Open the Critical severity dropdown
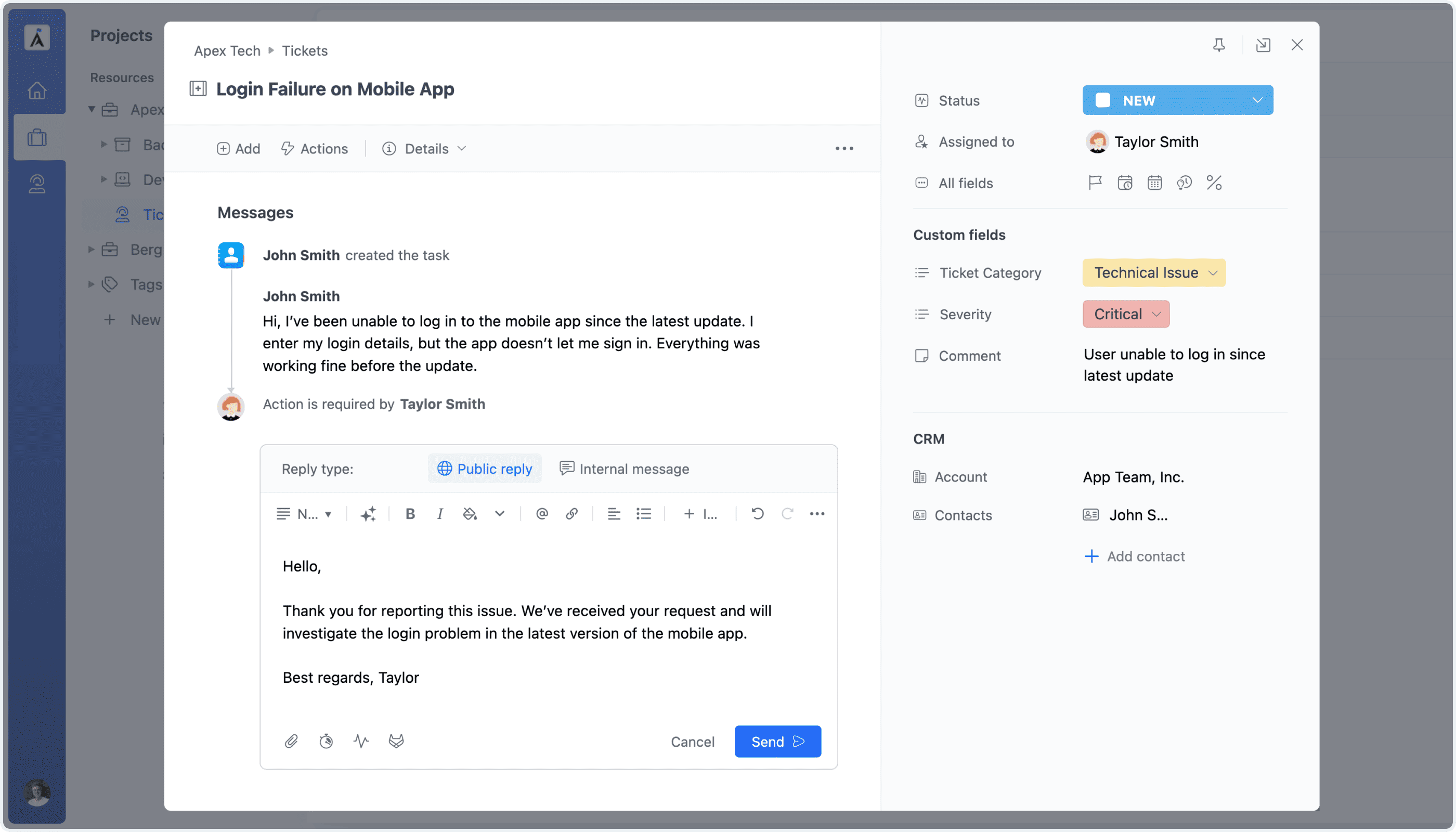 [1126, 314]
